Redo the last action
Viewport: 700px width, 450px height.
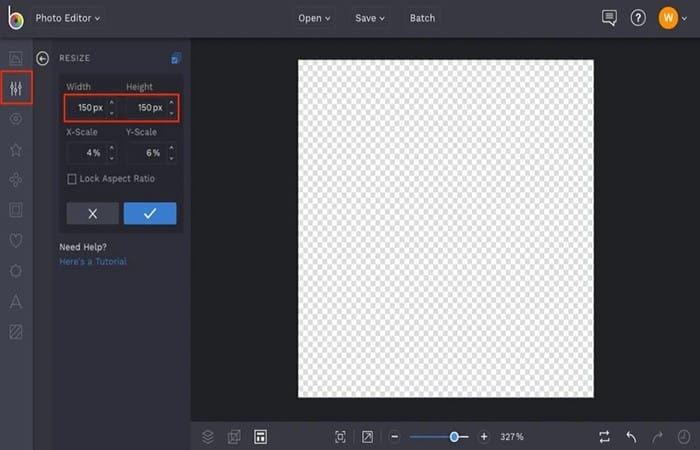point(657,437)
